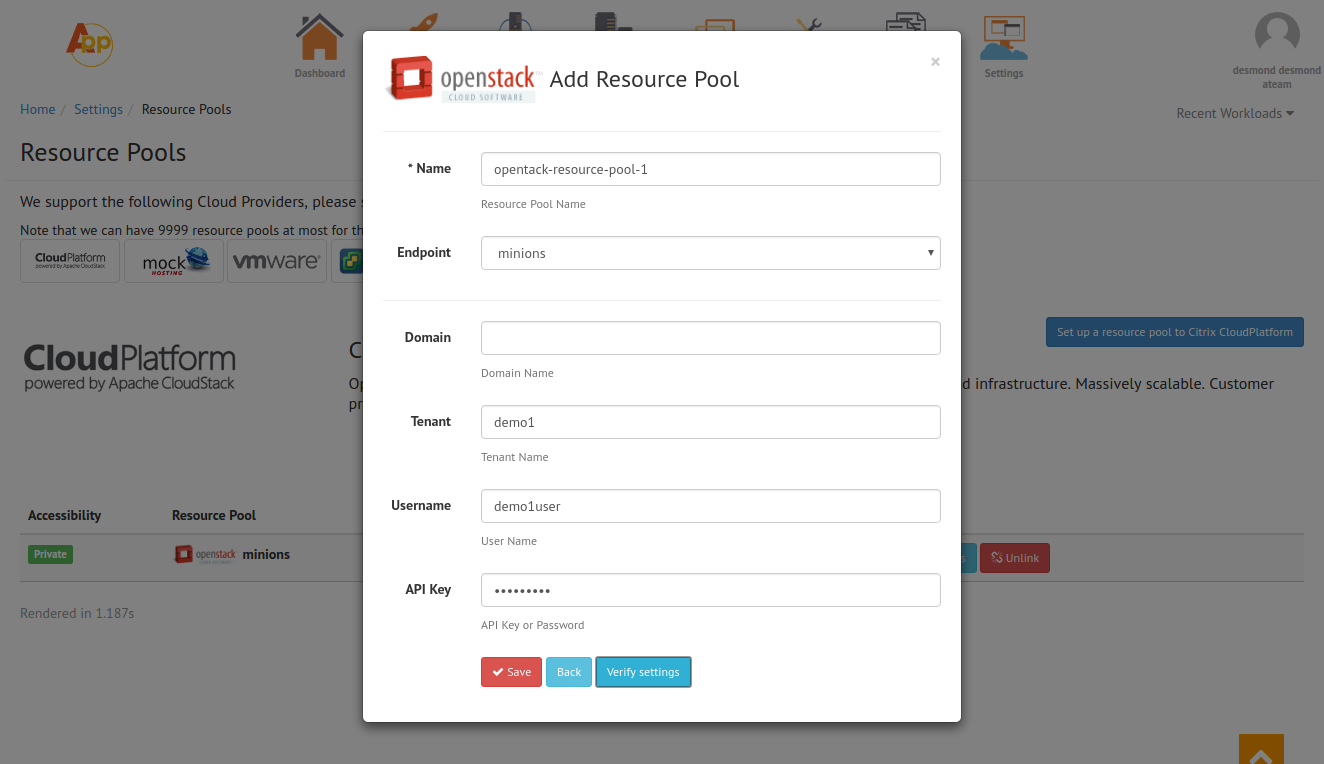Viewport: 1324px width, 764px height.
Task: Select the CloudPlatform provider logo button
Action: click(70, 261)
